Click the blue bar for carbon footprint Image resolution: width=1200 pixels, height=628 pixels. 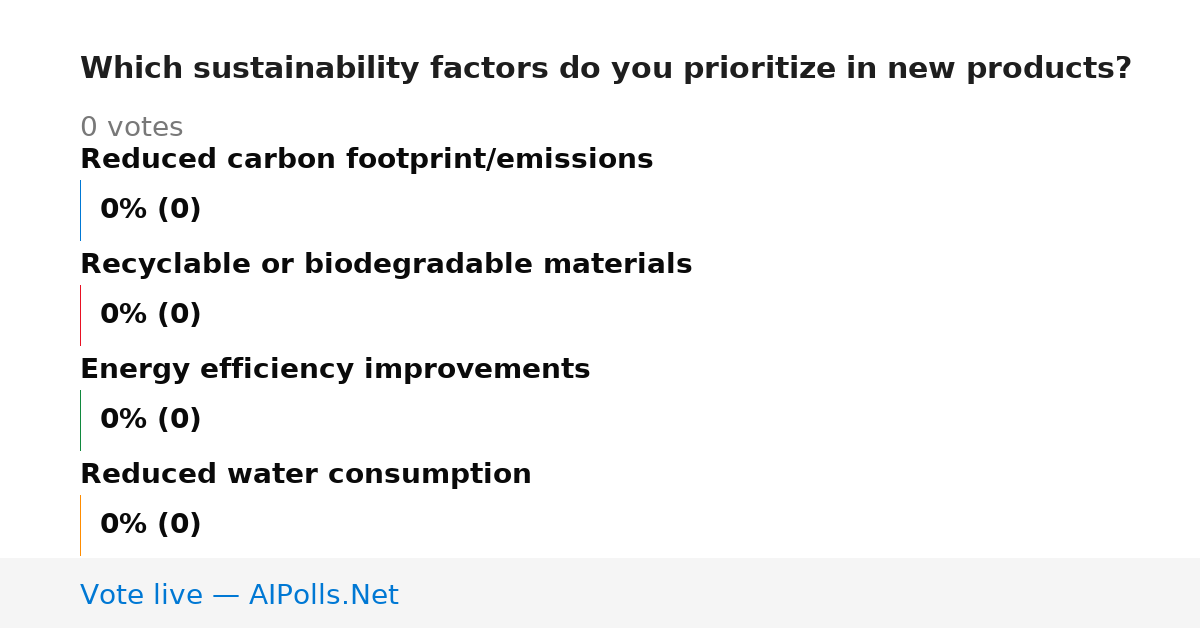[80, 210]
